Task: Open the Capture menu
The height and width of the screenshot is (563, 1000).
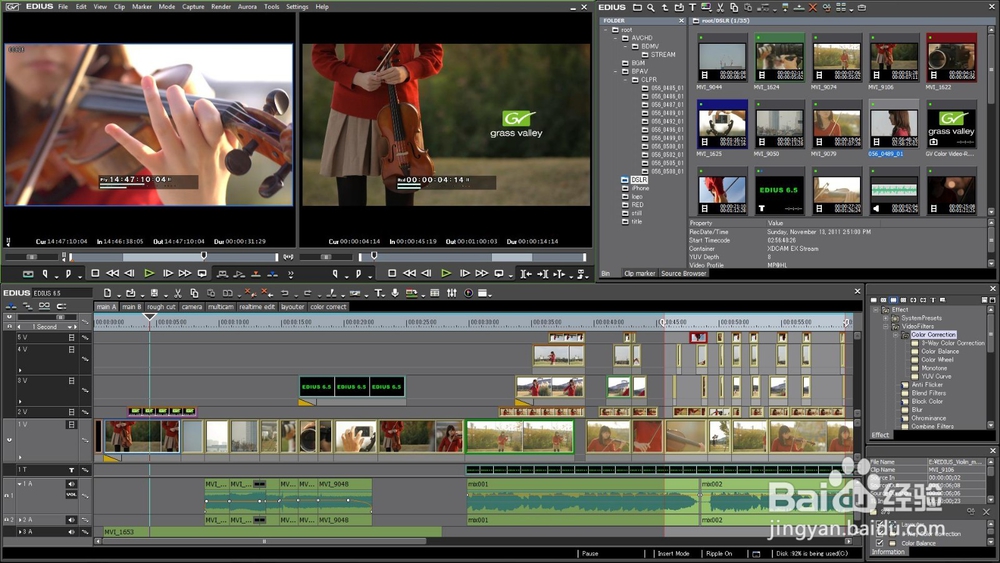Action: click(193, 7)
